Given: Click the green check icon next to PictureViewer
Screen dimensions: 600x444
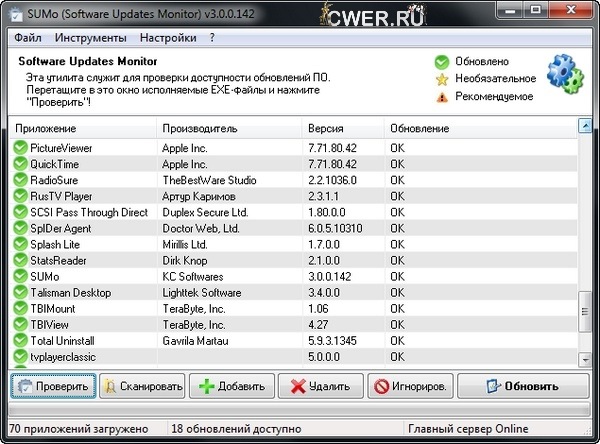Looking at the screenshot, I should tap(20, 148).
